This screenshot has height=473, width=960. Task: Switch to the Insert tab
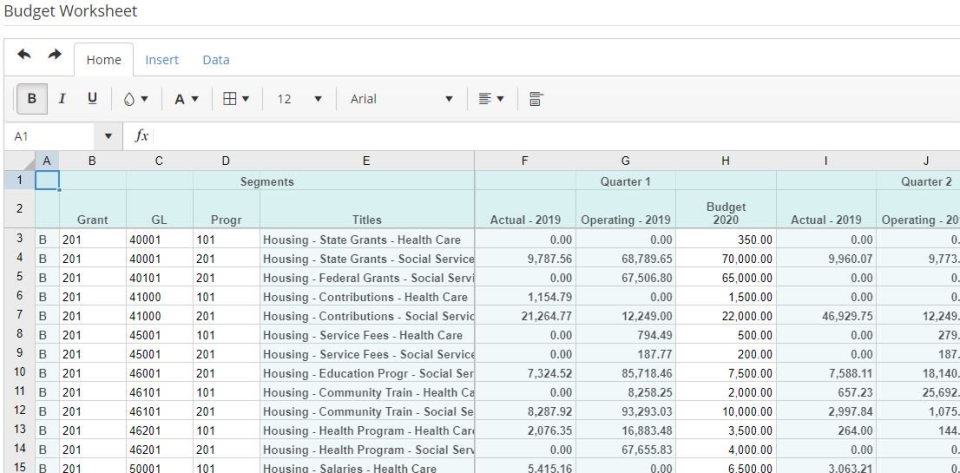point(162,60)
